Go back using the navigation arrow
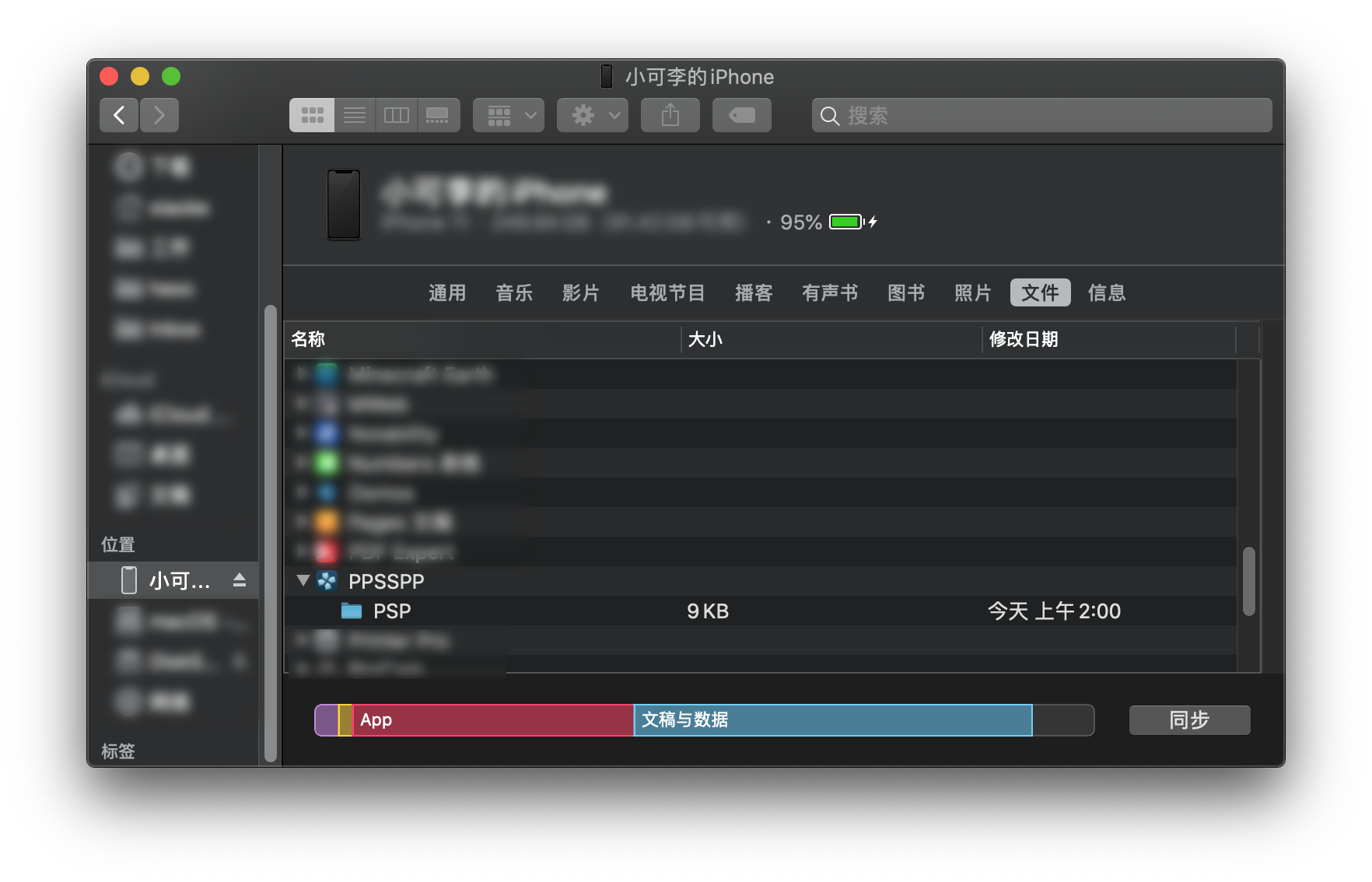Viewport: 1372px width, 882px height. 118,115
